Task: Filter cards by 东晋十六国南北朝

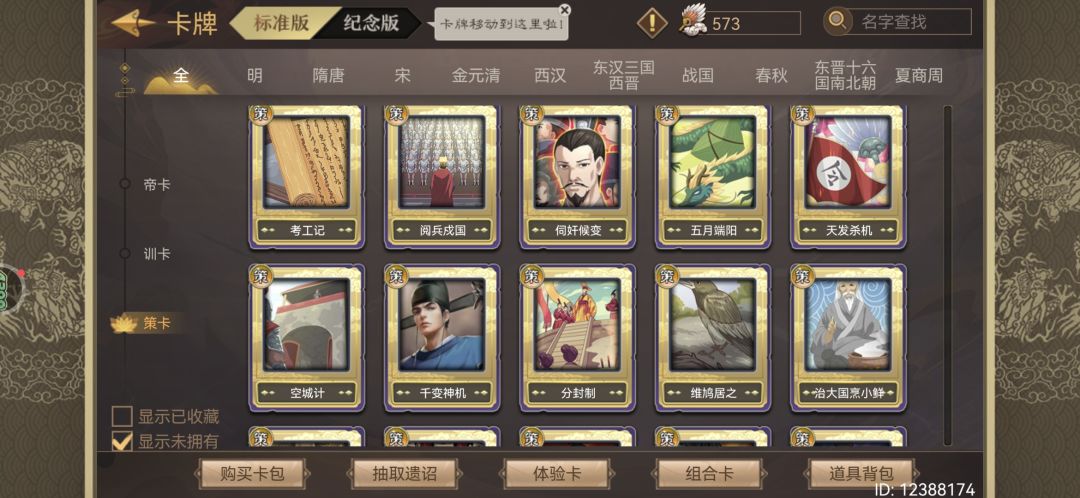Action: 844,75
